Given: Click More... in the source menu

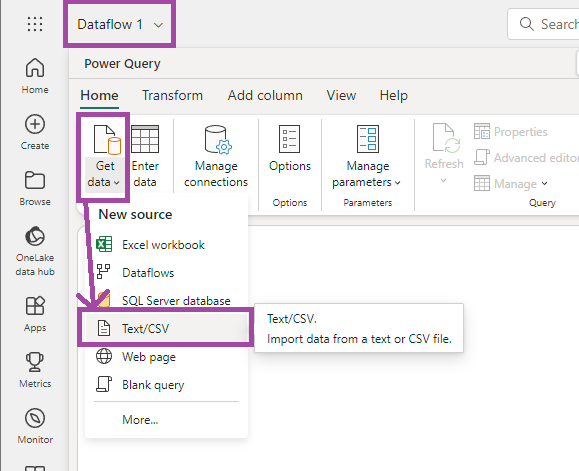Looking at the screenshot, I should point(140,420).
